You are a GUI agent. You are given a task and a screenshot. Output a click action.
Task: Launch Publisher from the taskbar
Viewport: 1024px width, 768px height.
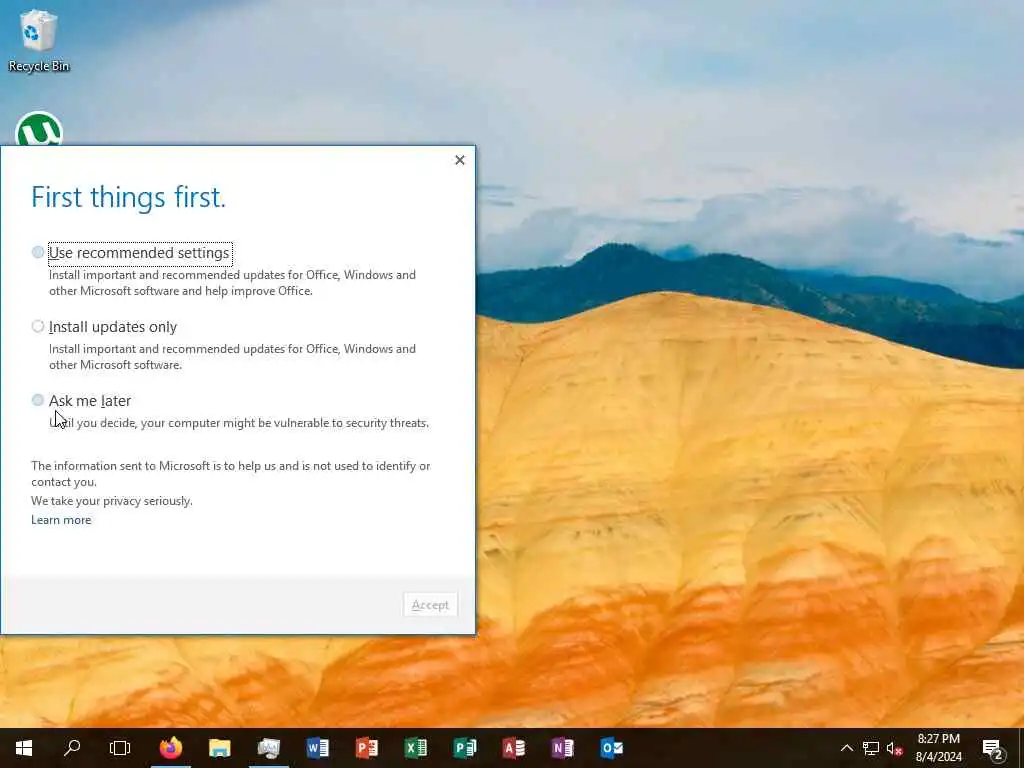point(465,748)
